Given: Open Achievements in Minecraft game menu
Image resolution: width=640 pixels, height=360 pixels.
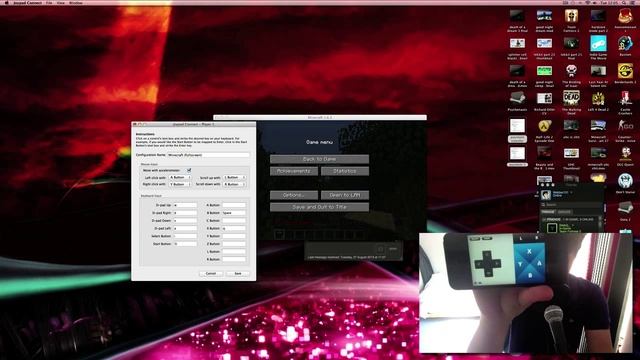Looking at the screenshot, I should (294, 171).
